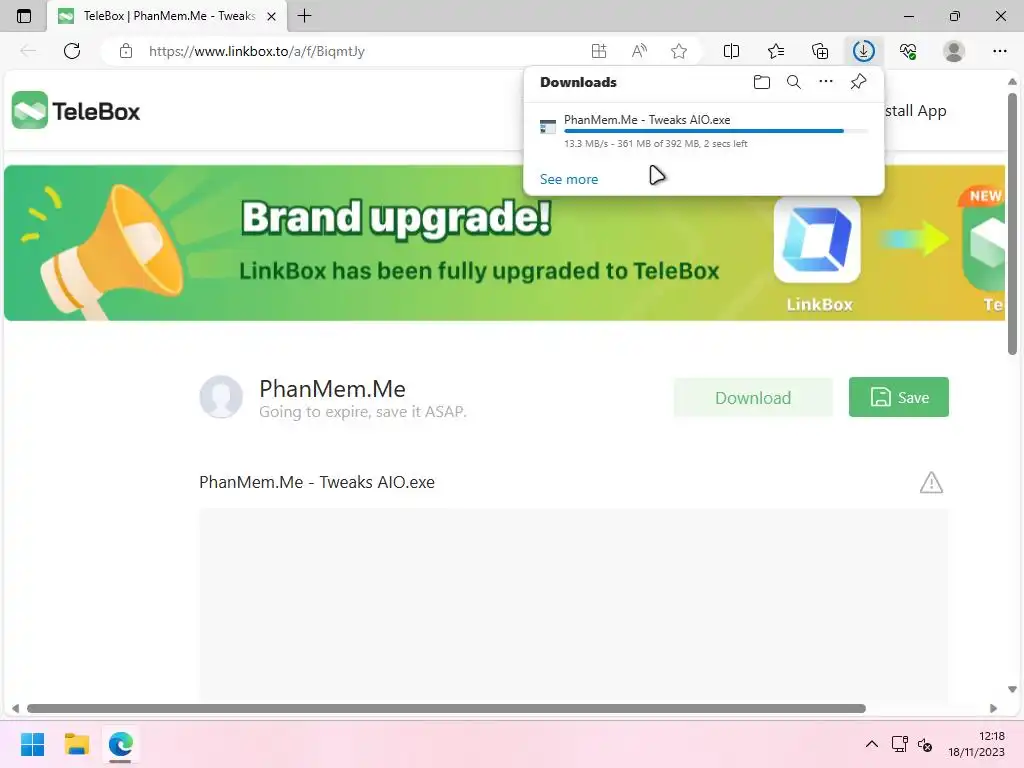The image size is (1024, 768).
Task: Click the LinkBox app icon in banner
Action: [817, 240]
